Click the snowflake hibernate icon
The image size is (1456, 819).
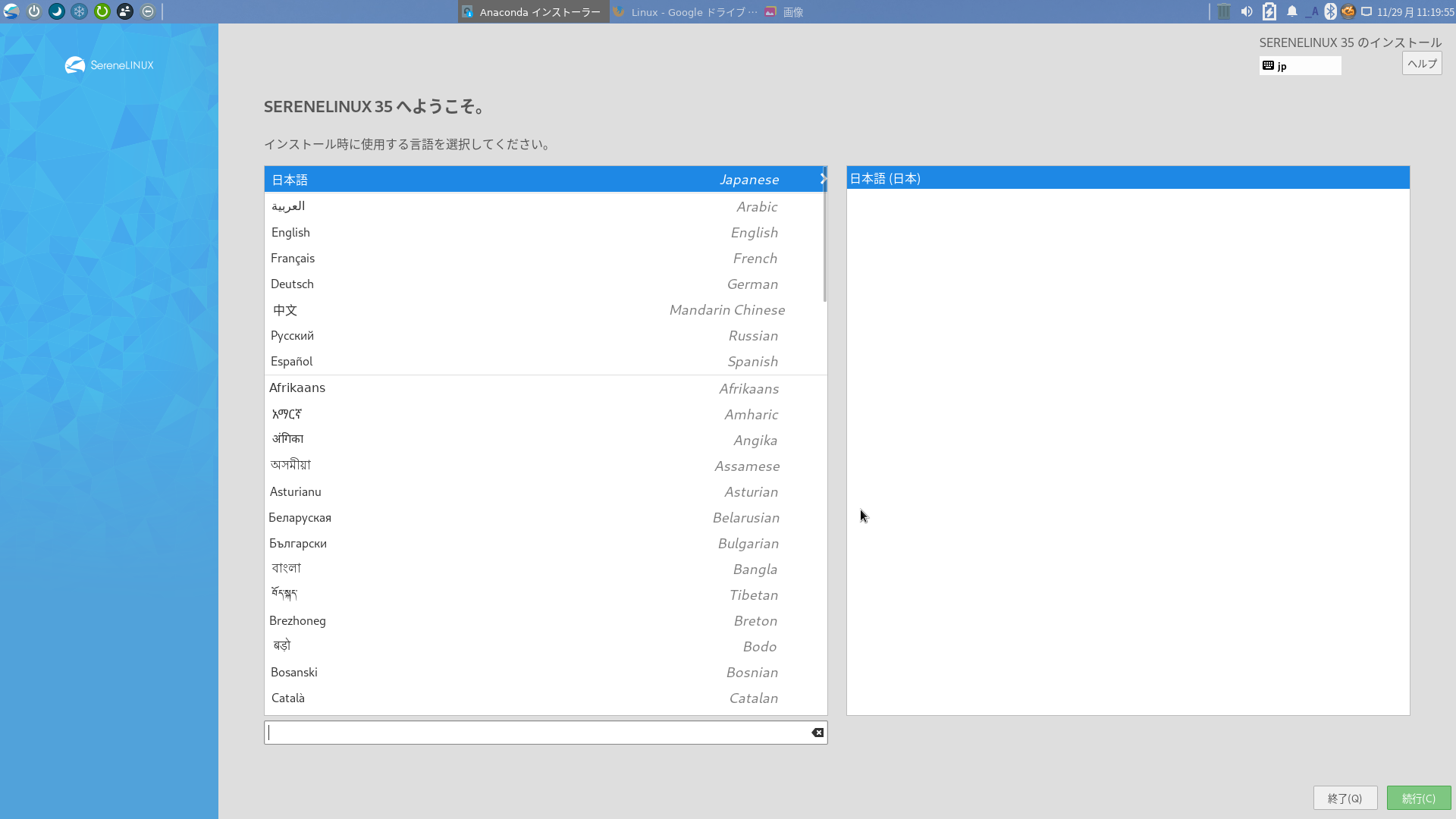(x=80, y=11)
